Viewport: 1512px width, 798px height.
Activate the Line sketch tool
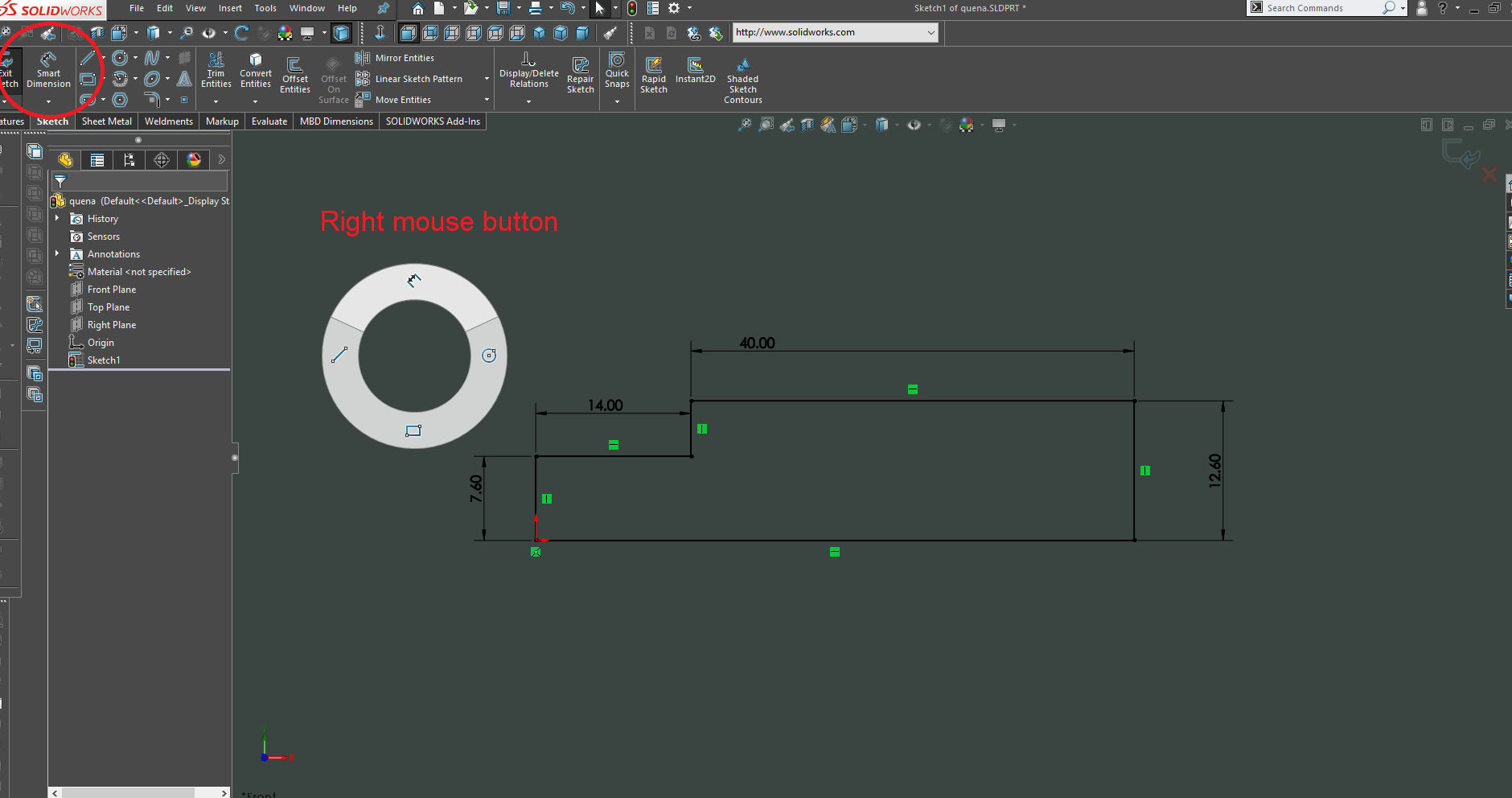tap(87, 58)
